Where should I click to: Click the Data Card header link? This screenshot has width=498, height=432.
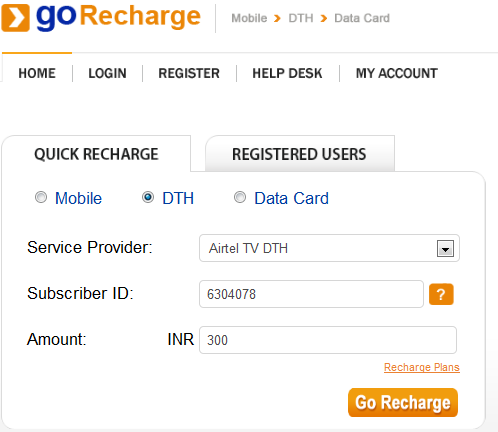pos(362,18)
